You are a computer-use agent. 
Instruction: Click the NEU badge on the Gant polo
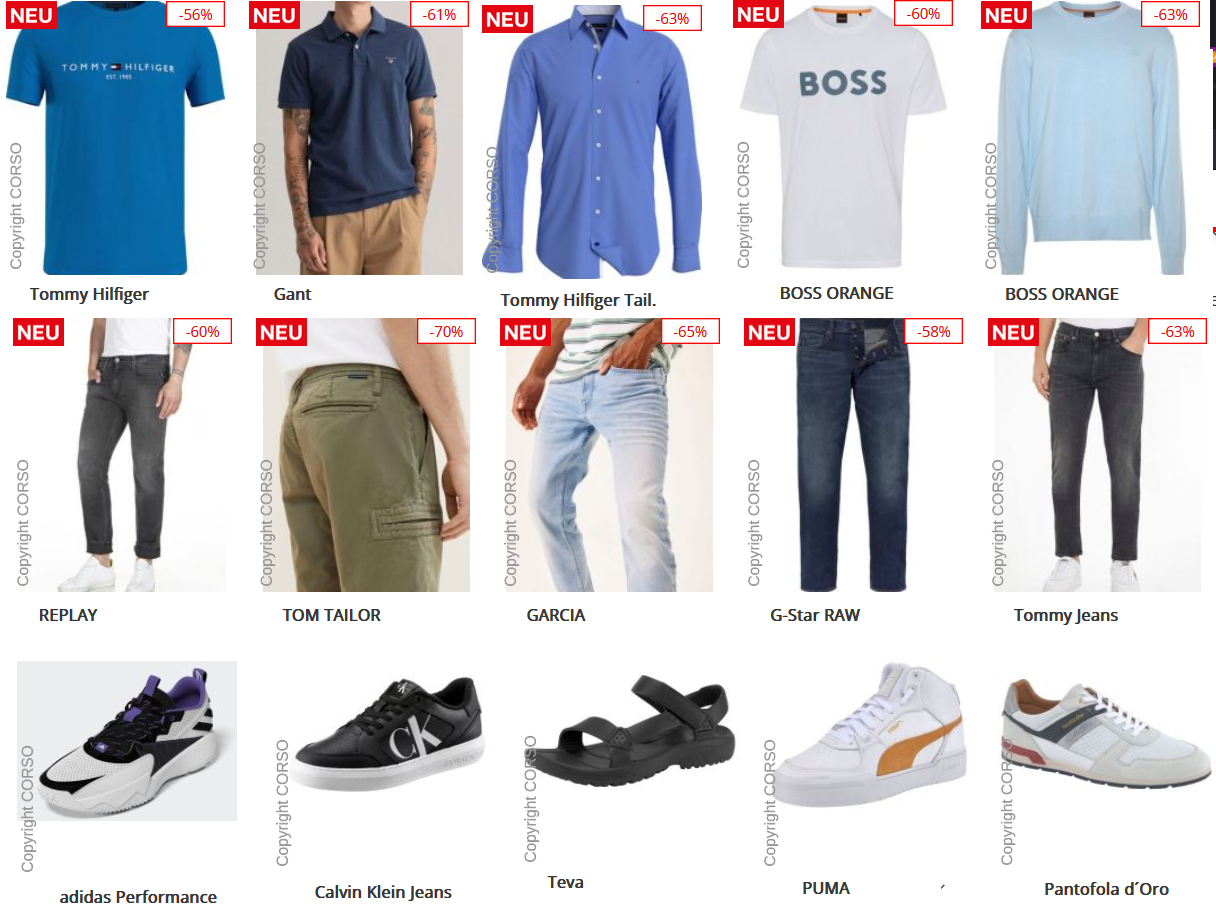tap(274, 15)
